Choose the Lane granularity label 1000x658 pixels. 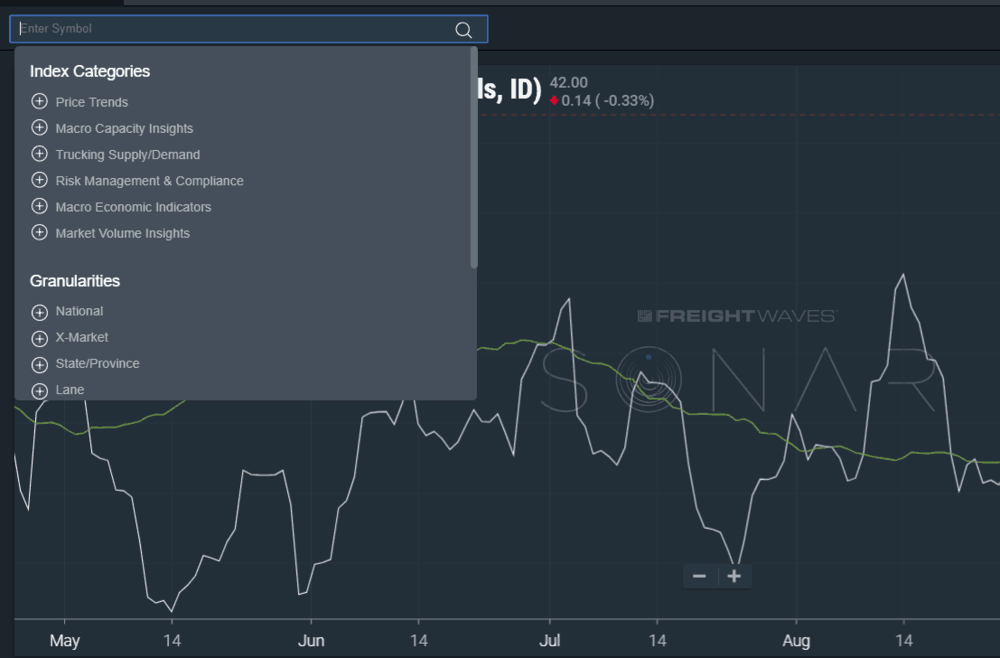pos(70,390)
